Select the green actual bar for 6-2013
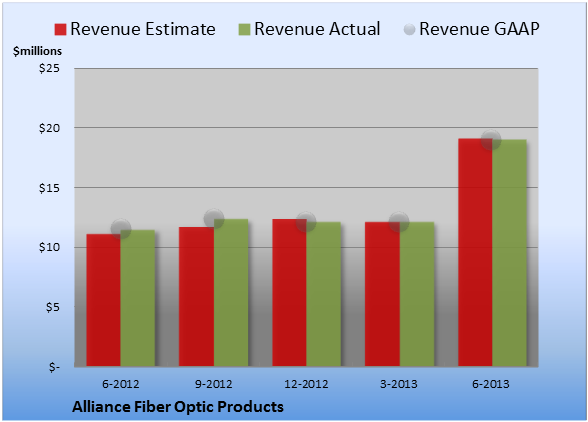Screen dimensions: 588x422 (510, 253)
